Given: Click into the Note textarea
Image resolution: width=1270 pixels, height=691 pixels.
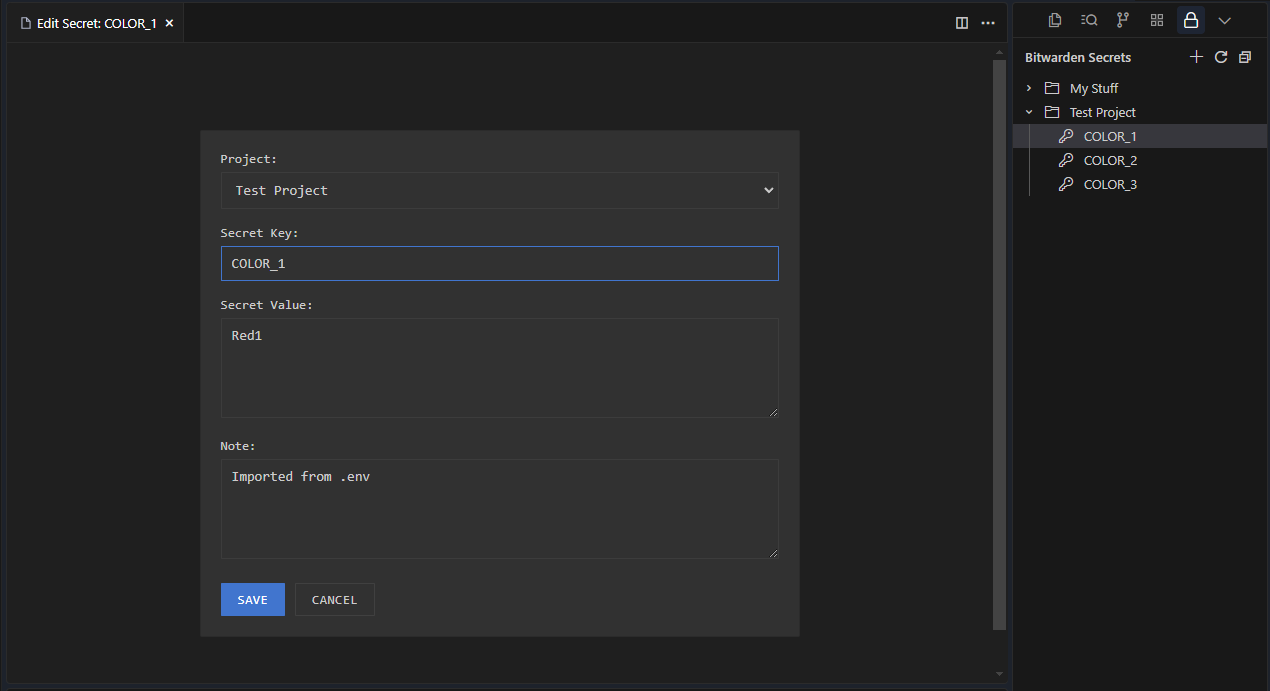Looking at the screenshot, I should point(499,508).
